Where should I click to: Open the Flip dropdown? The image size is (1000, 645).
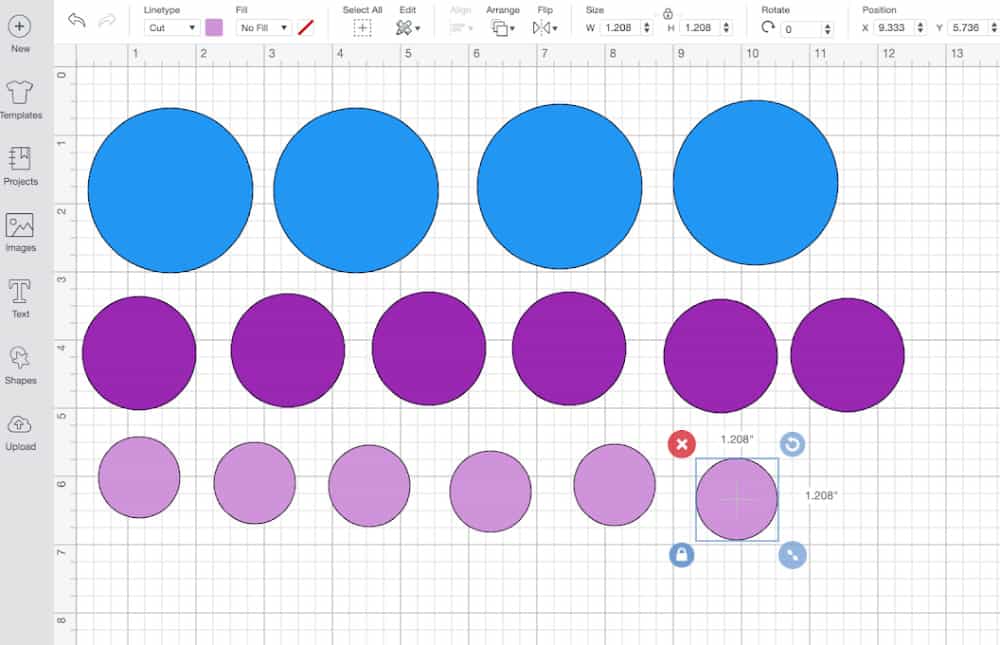coord(545,27)
